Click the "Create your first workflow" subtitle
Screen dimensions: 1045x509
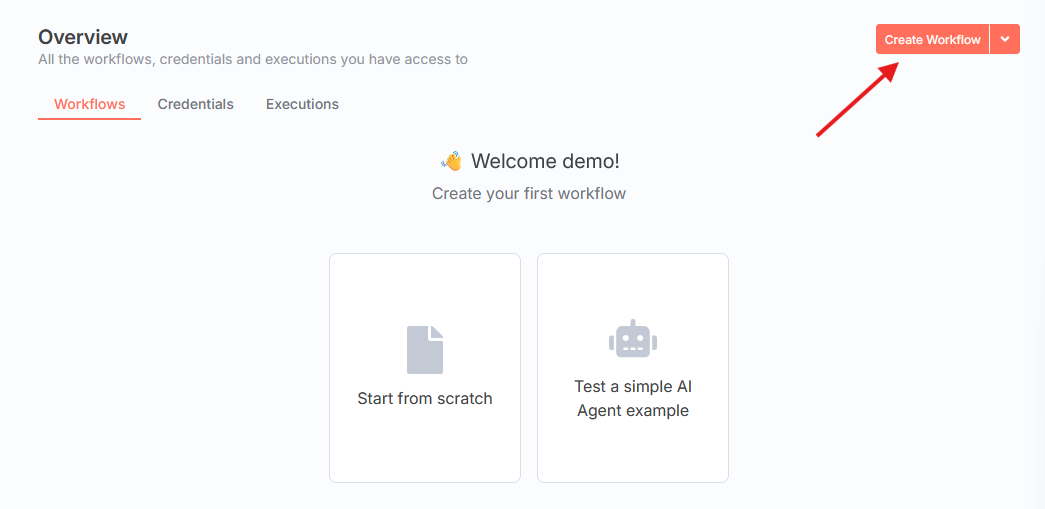[529, 193]
